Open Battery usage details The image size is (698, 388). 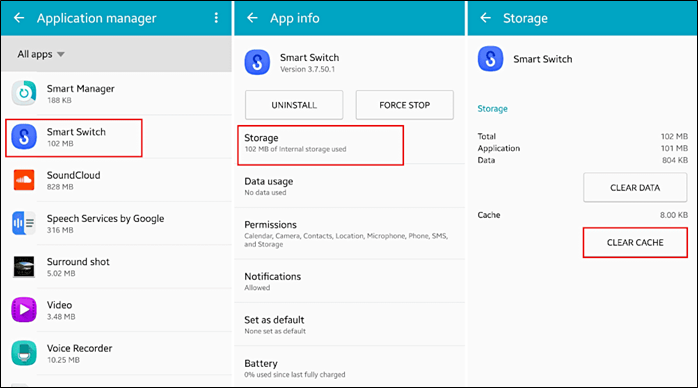point(349,368)
